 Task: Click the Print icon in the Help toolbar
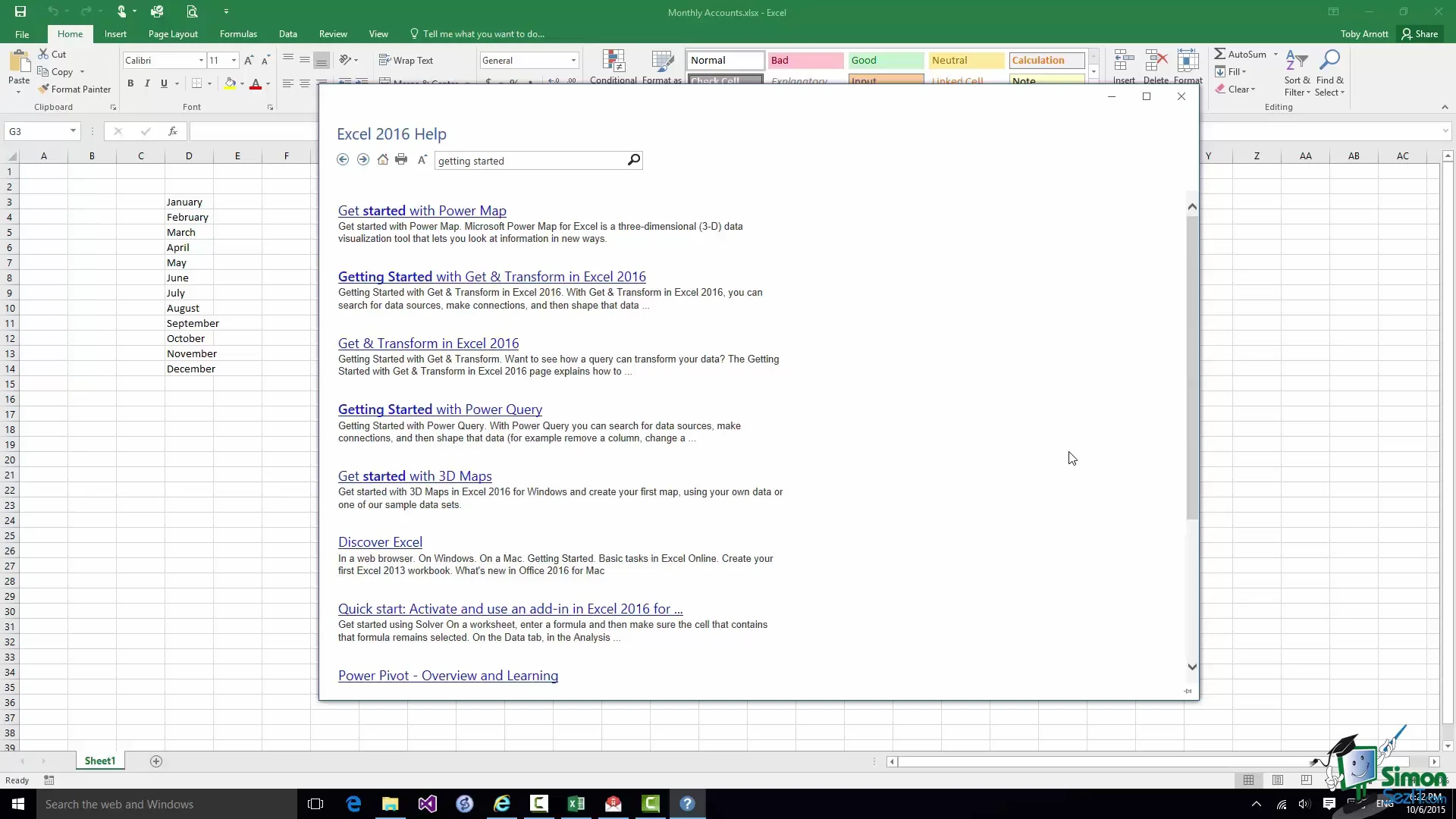pos(401,160)
